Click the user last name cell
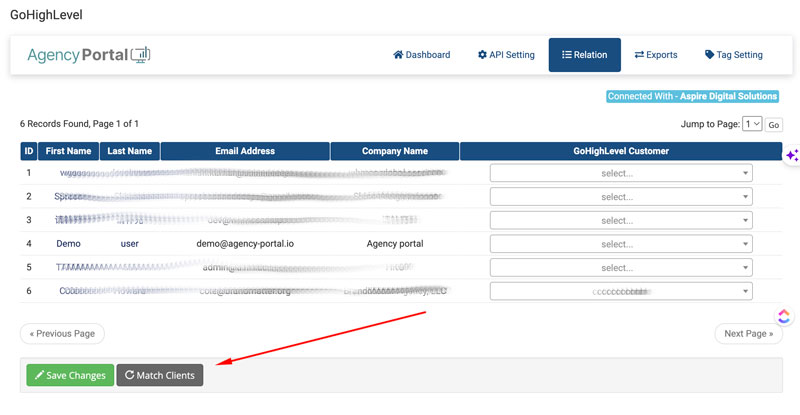Image resolution: width=800 pixels, height=415 pixels. (x=130, y=243)
